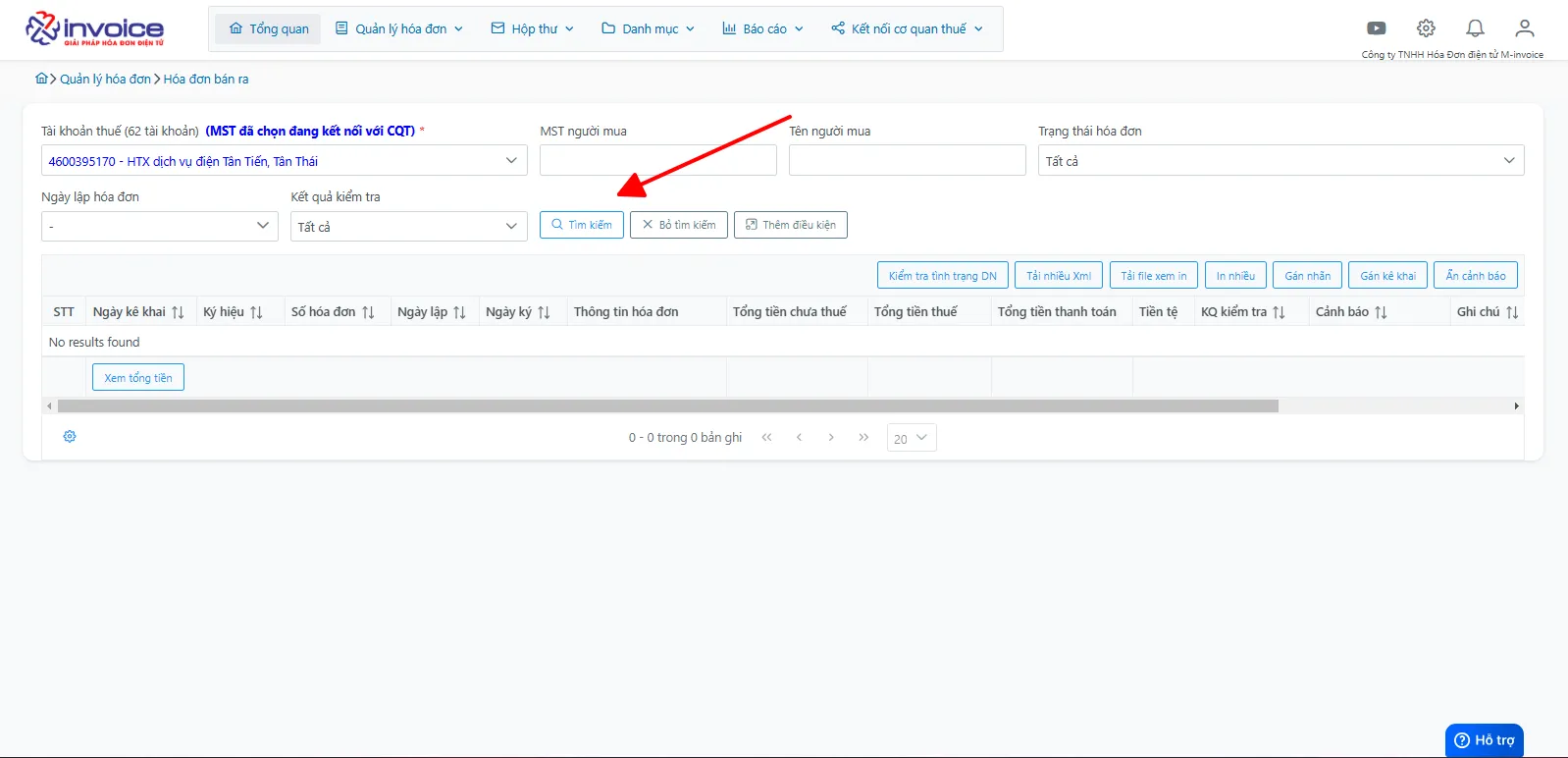
Task: Click the Tải file xem in button
Action: click(1154, 276)
